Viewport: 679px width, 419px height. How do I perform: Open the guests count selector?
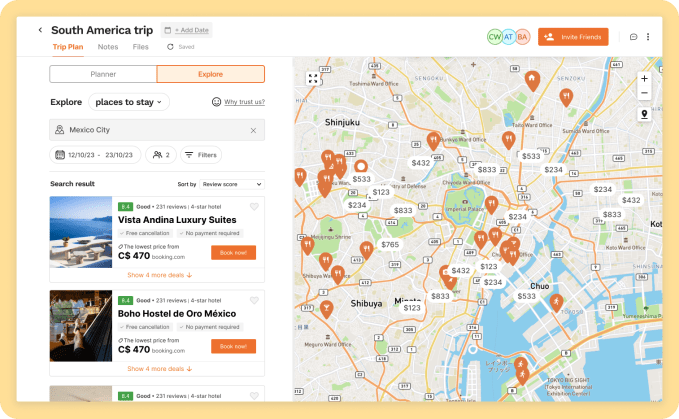[161, 155]
